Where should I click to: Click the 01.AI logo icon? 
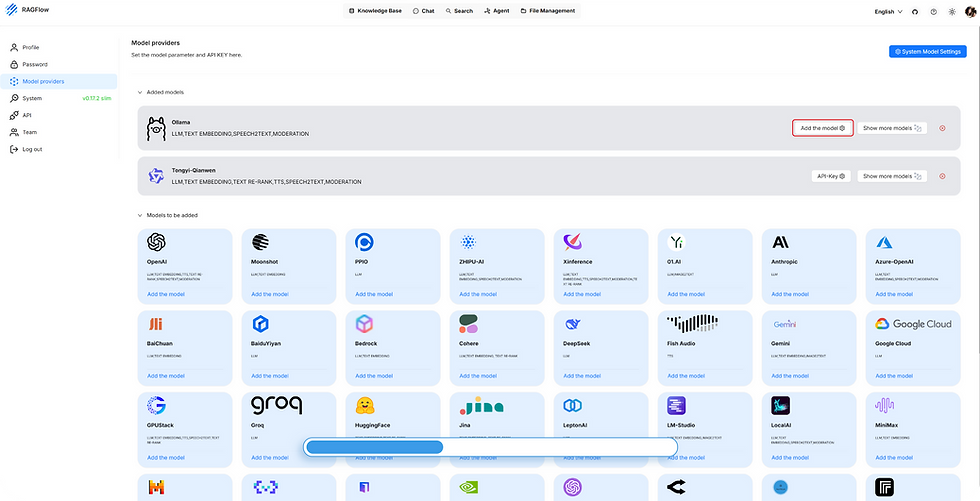tap(676, 242)
